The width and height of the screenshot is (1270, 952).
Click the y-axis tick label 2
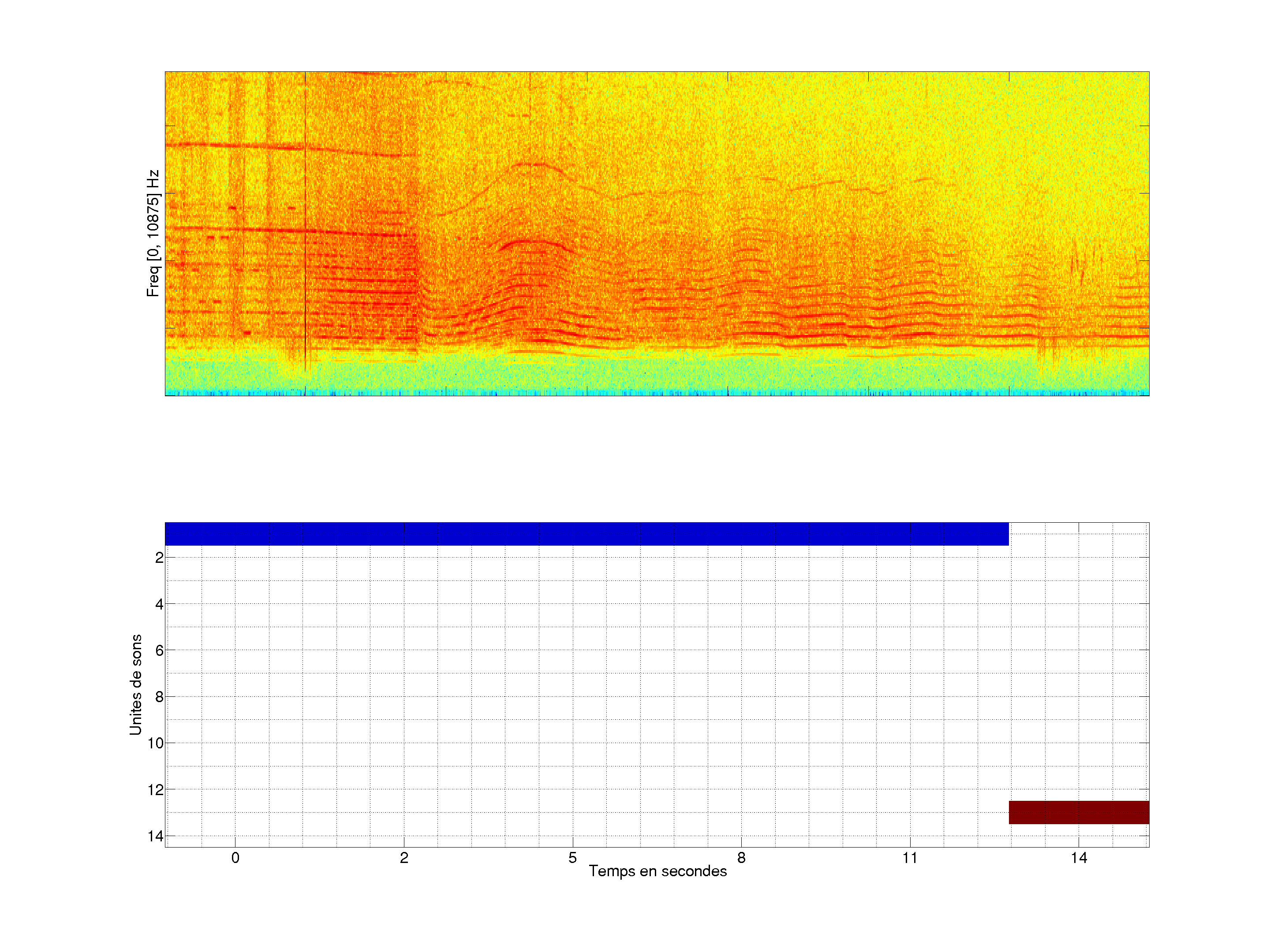point(159,558)
